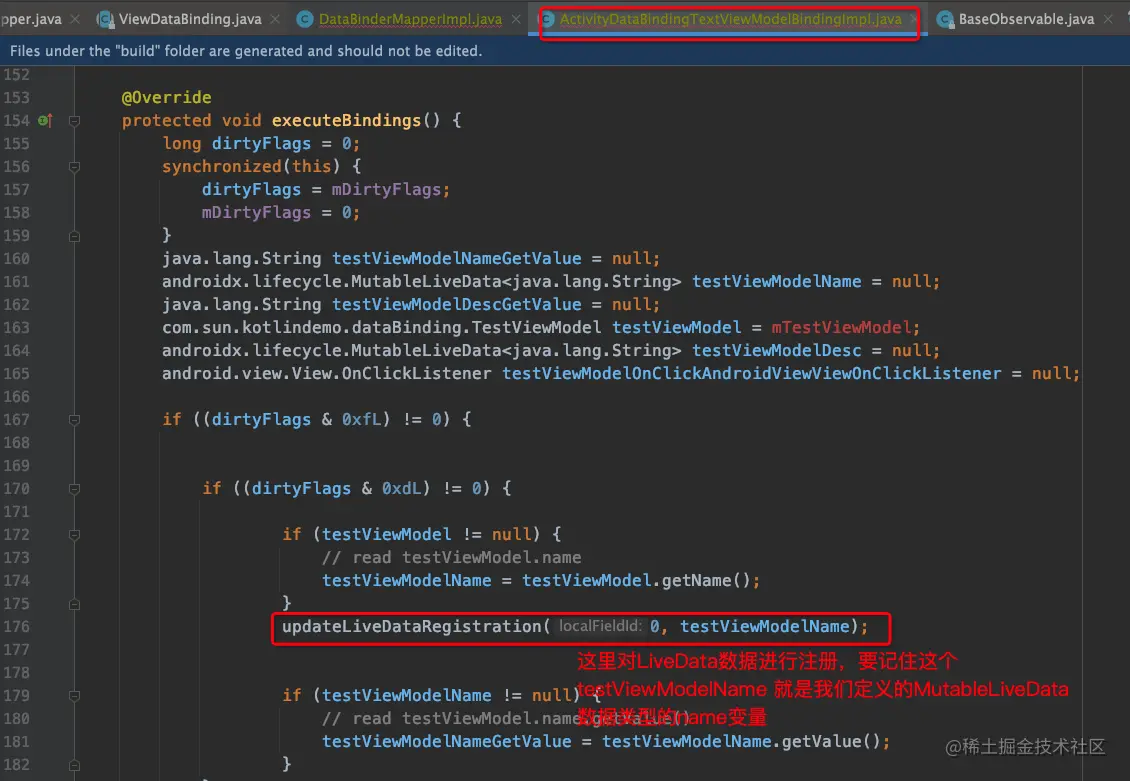Click testViewModelOnClickAndroidViewViewOnClickListener on line 165
Image resolution: width=1130 pixels, height=781 pixels.
(752, 373)
